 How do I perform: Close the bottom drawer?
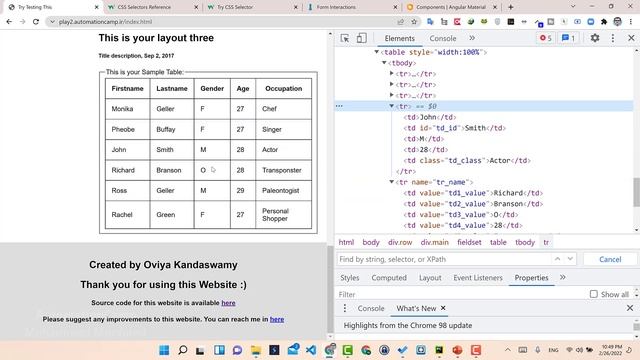(x=630, y=308)
